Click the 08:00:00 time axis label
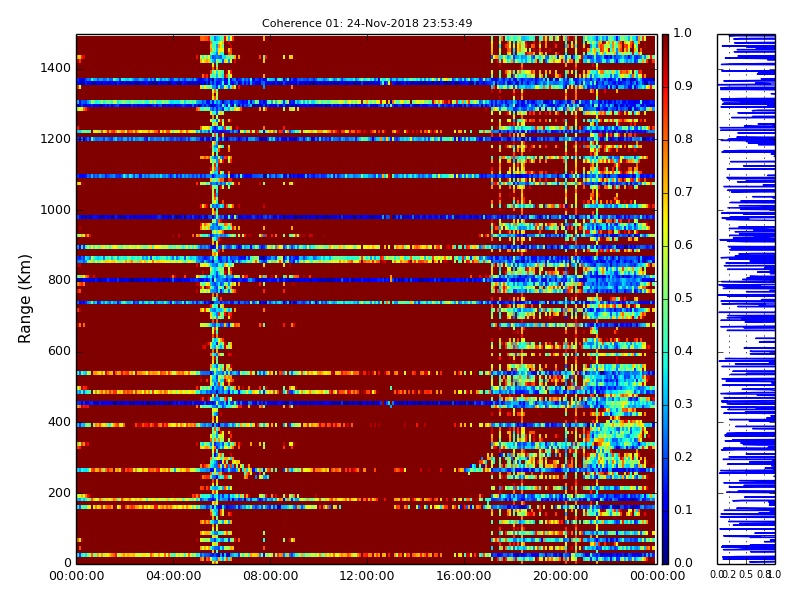Viewport: 800px width, 600px height. [x=270, y=576]
